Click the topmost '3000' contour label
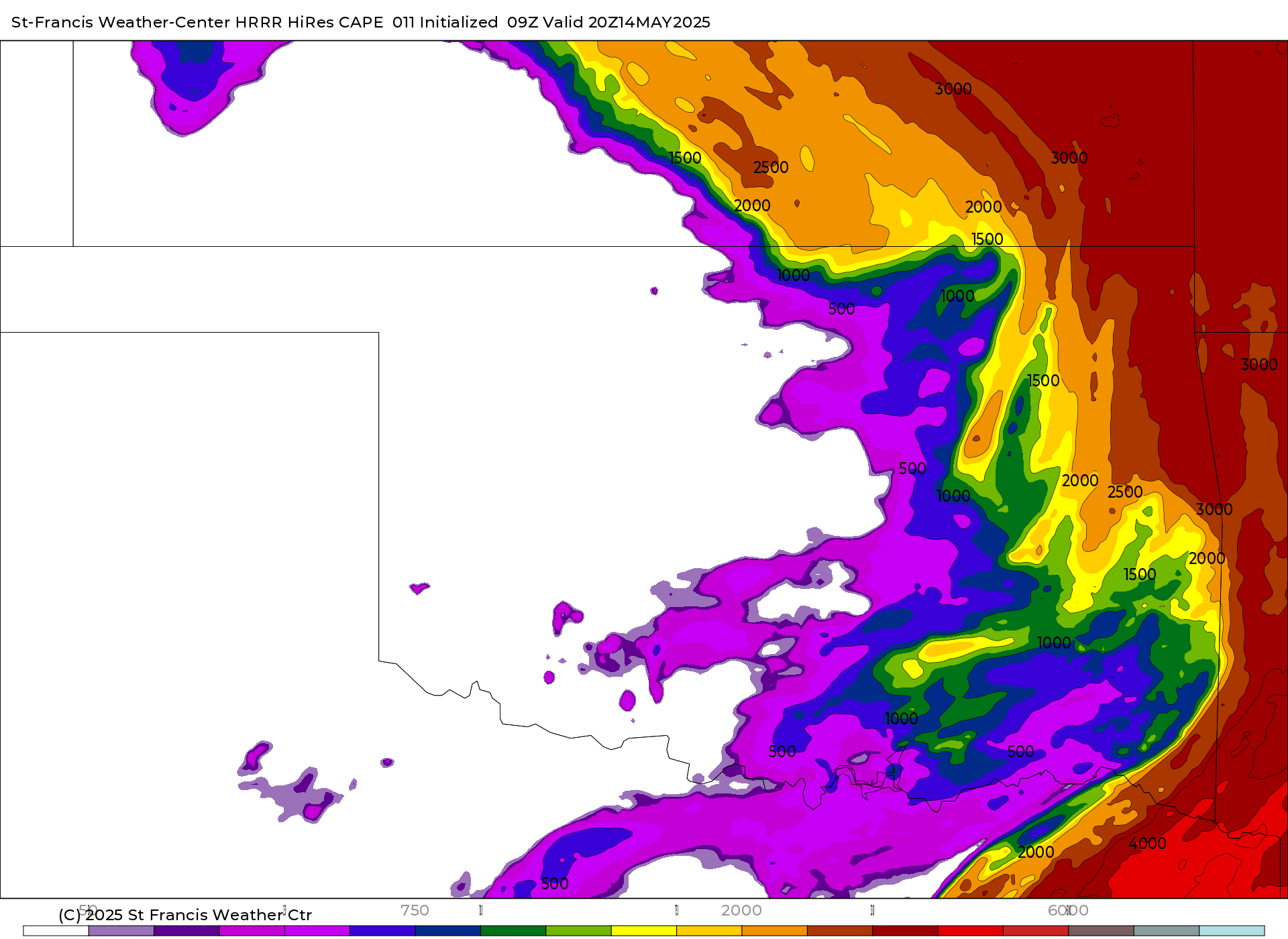 pyautogui.click(x=953, y=89)
